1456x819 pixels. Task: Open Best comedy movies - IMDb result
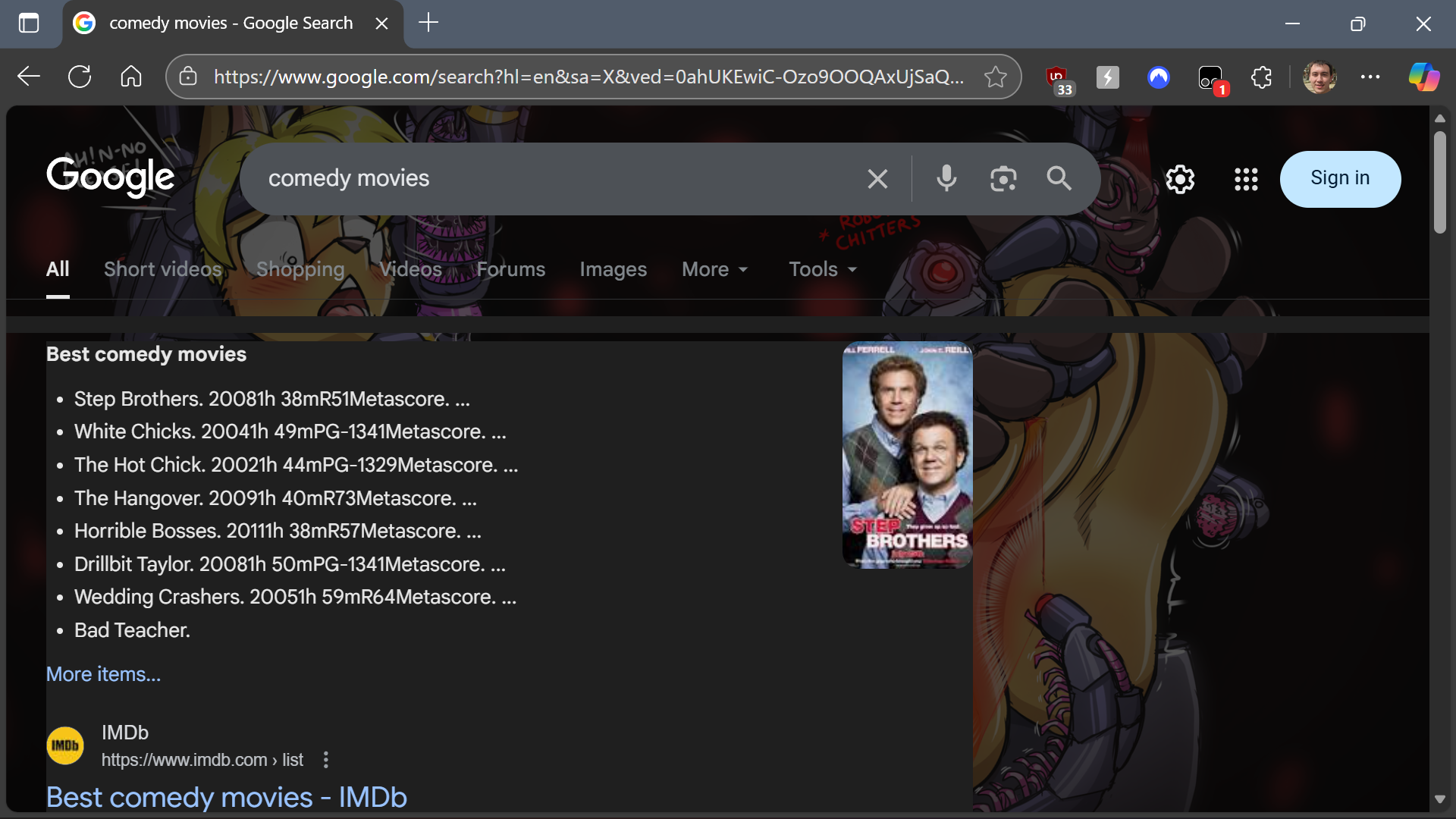[227, 798]
